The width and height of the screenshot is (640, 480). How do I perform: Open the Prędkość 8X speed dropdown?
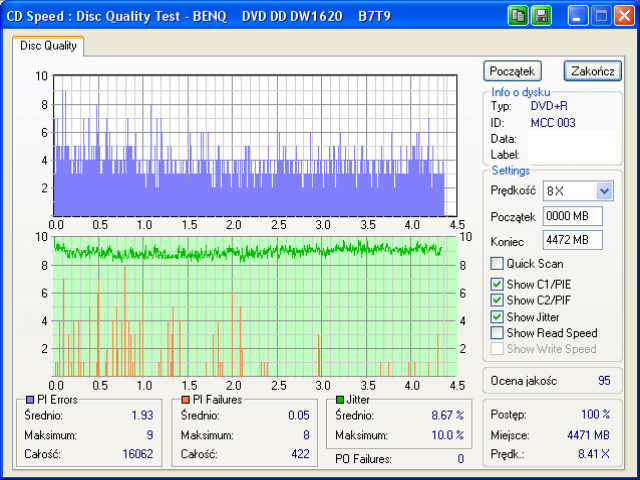click(x=604, y=191)
